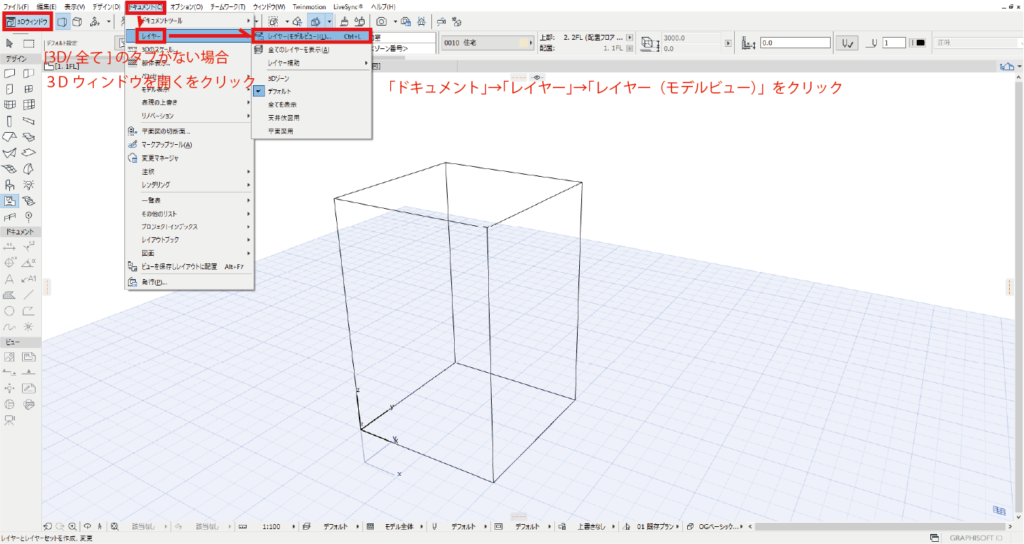Expand the ドキュメントツール submenu
Viewport: 1024px width, 544px height.
pos(189,21)
